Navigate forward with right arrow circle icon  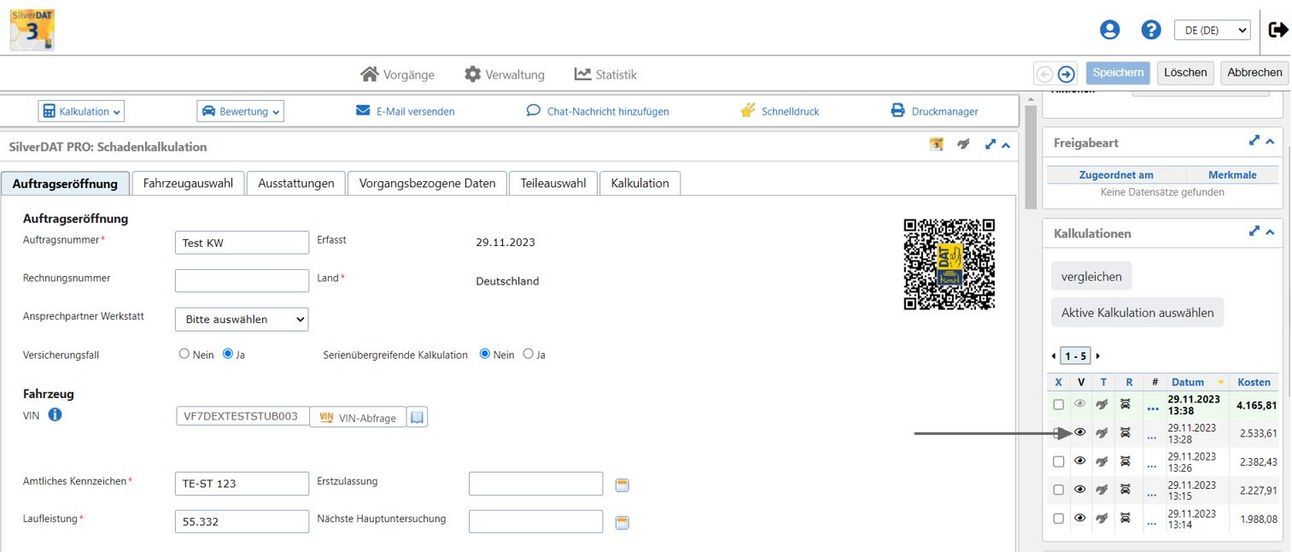(x=1066, y=73)
